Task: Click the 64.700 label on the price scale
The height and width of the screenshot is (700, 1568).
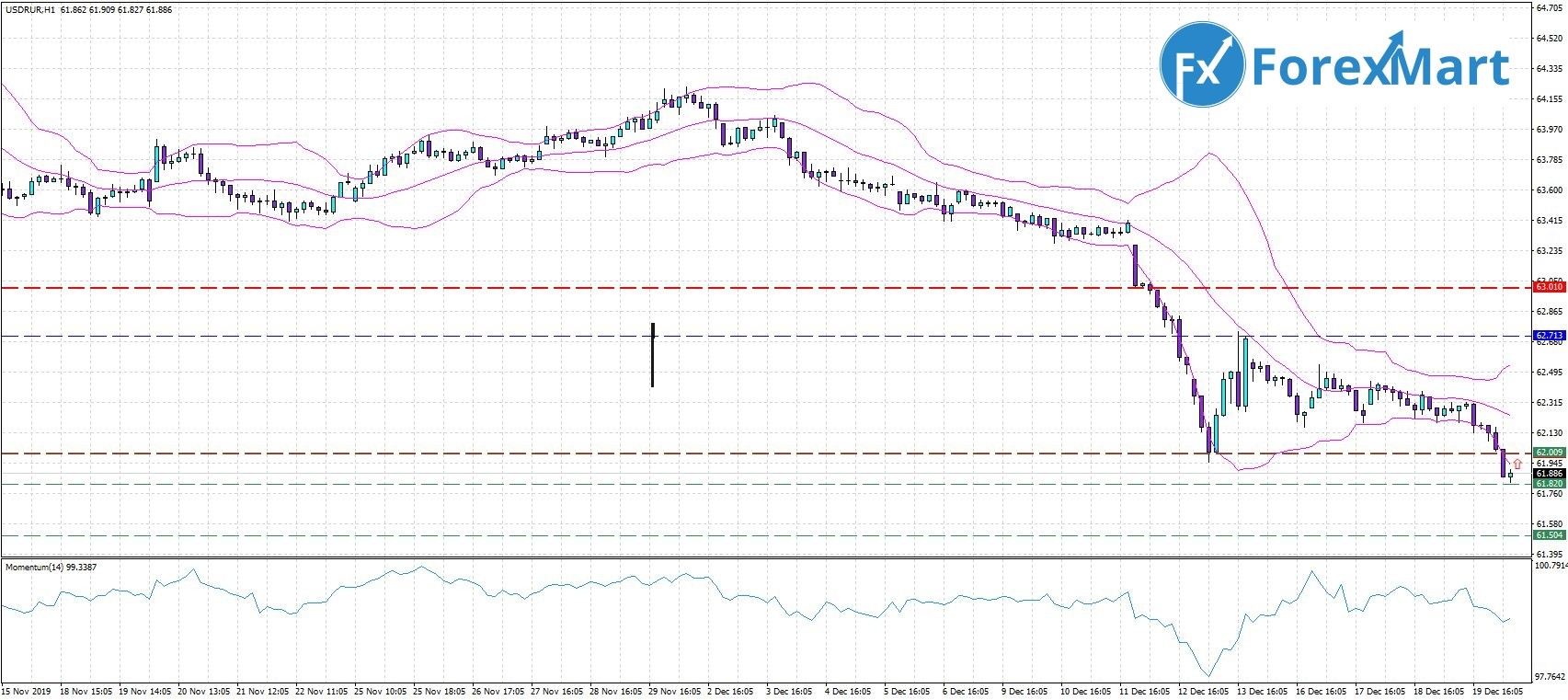Action: tap(1550, 8)
